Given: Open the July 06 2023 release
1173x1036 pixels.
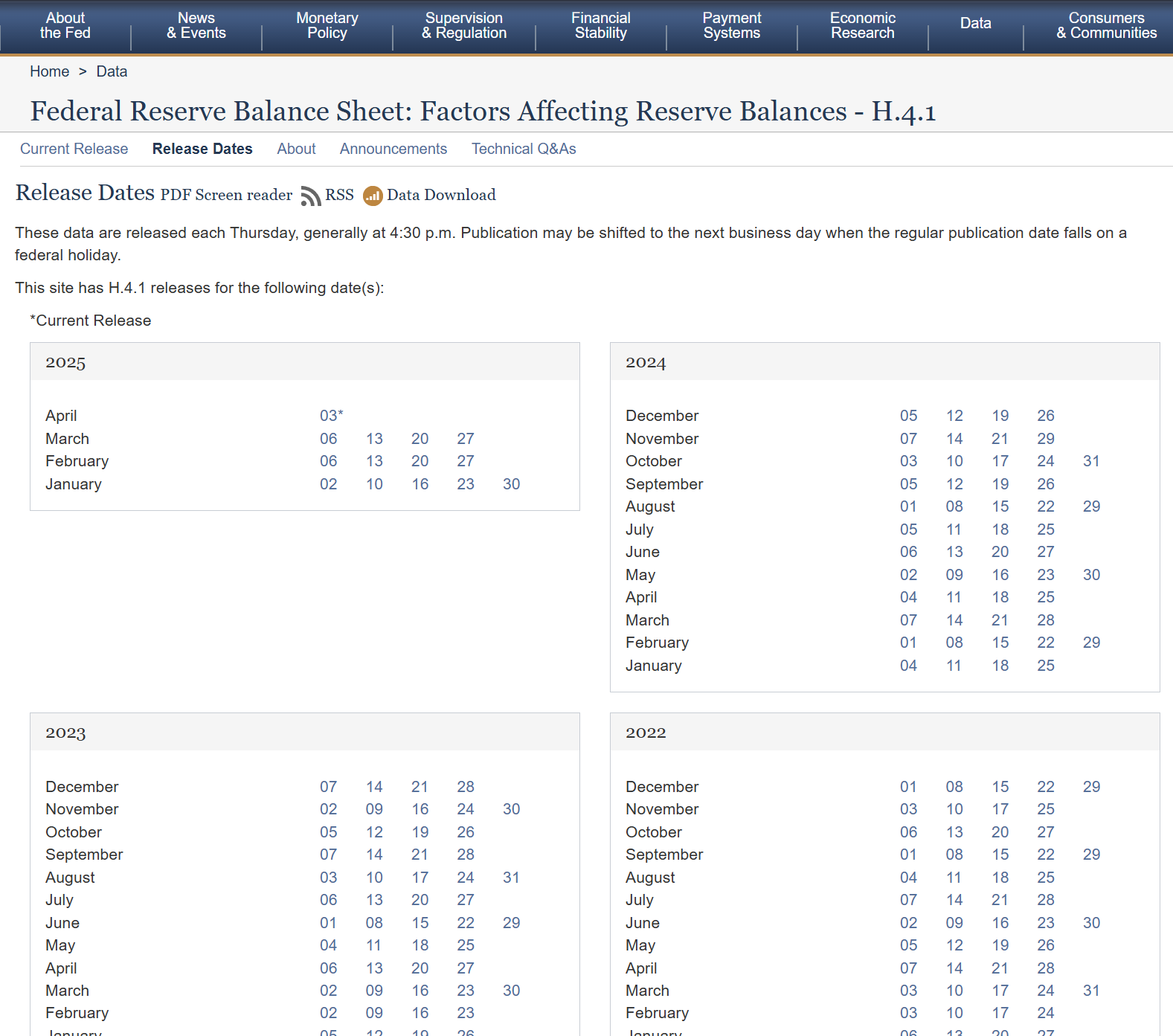Looking at the screenshot, I should pos(329,900).
